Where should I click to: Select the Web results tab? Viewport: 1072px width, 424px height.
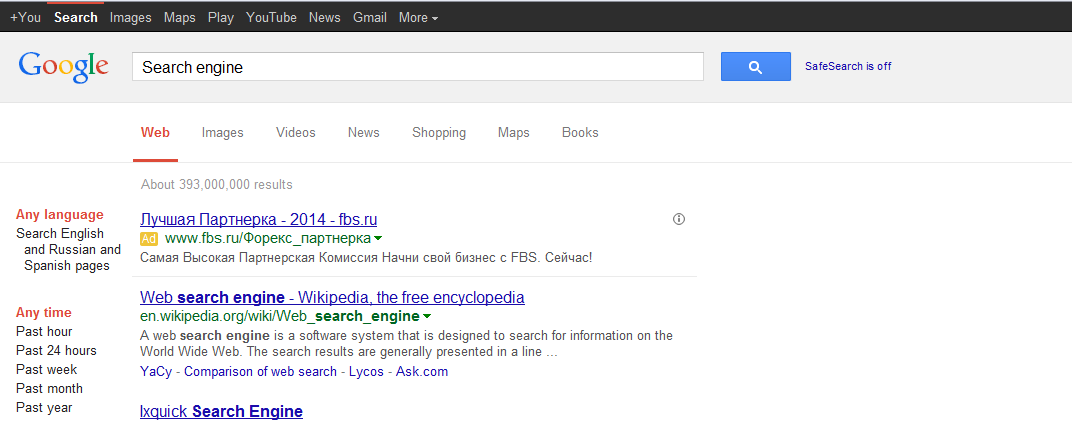(155, 133)
